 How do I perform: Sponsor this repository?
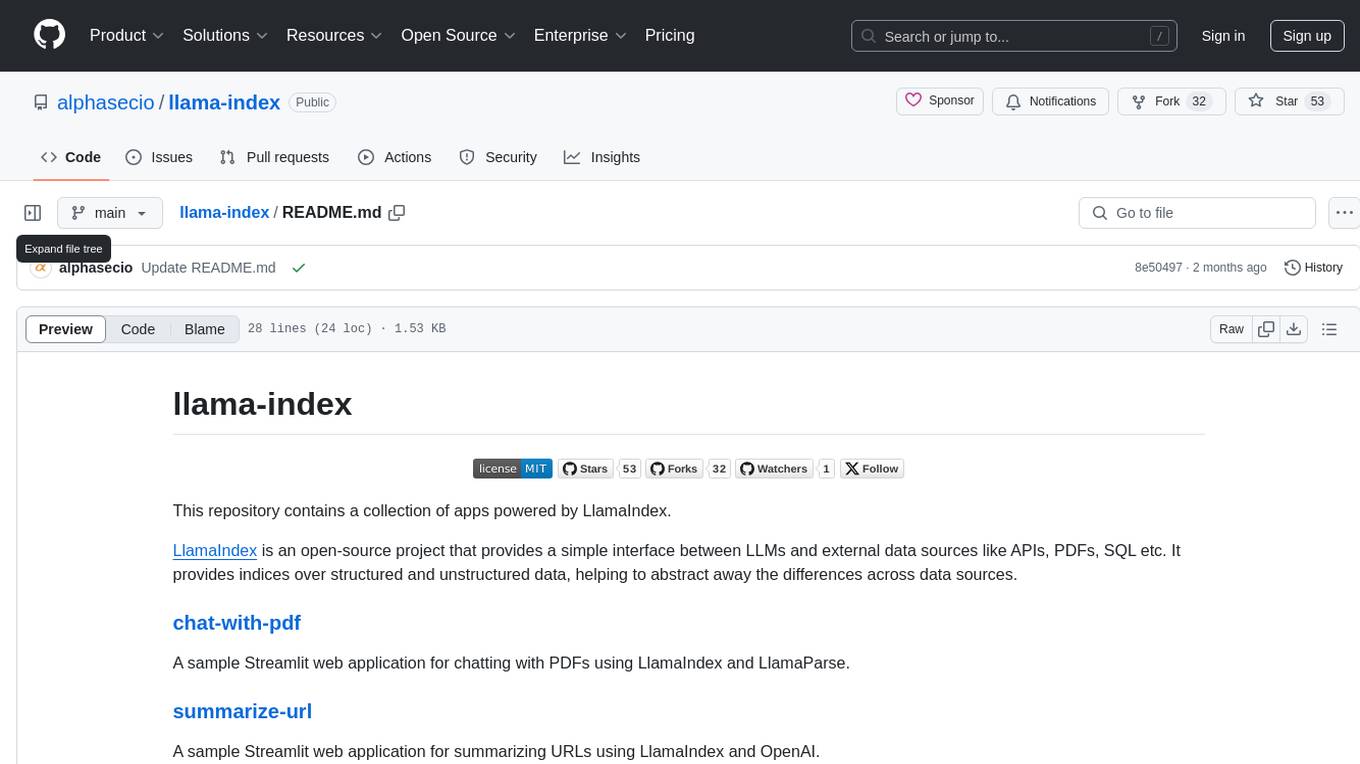[940, 101]
